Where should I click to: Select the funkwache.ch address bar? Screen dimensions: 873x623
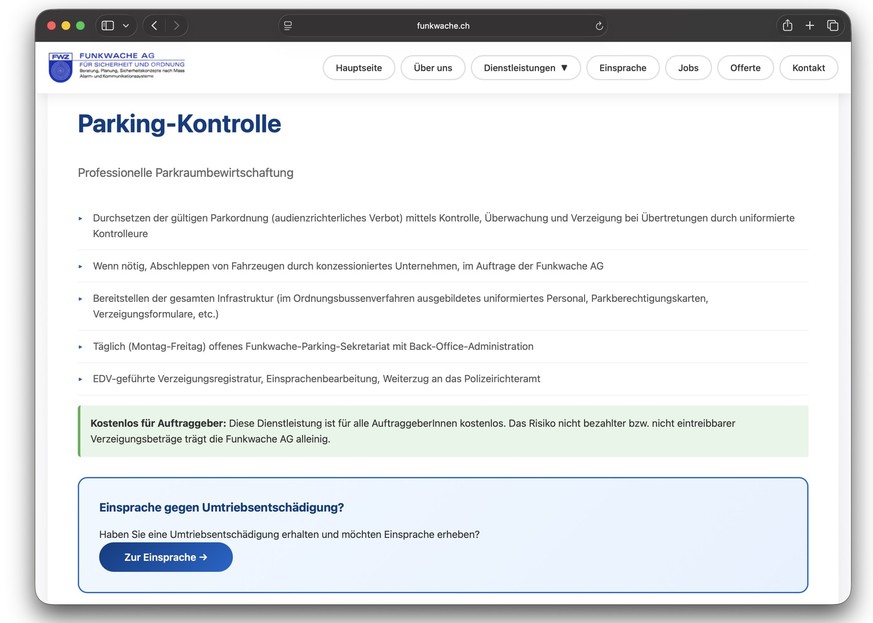point(443,26)
